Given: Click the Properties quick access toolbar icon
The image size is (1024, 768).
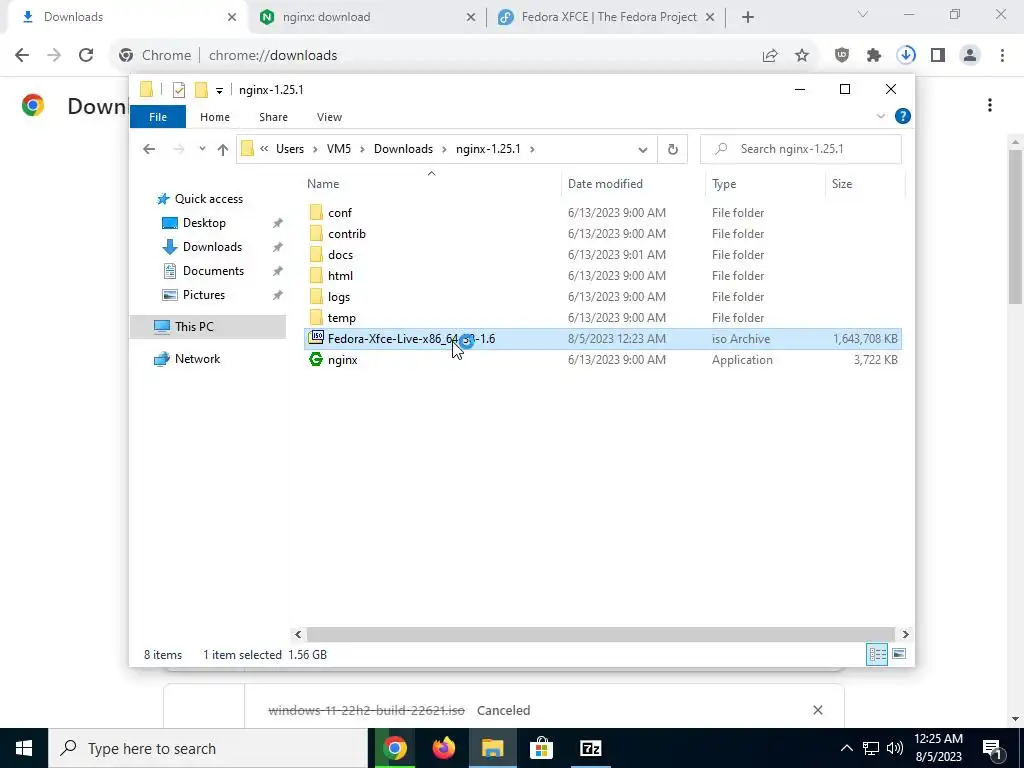Looking at the screenshot, I should 179,90.
